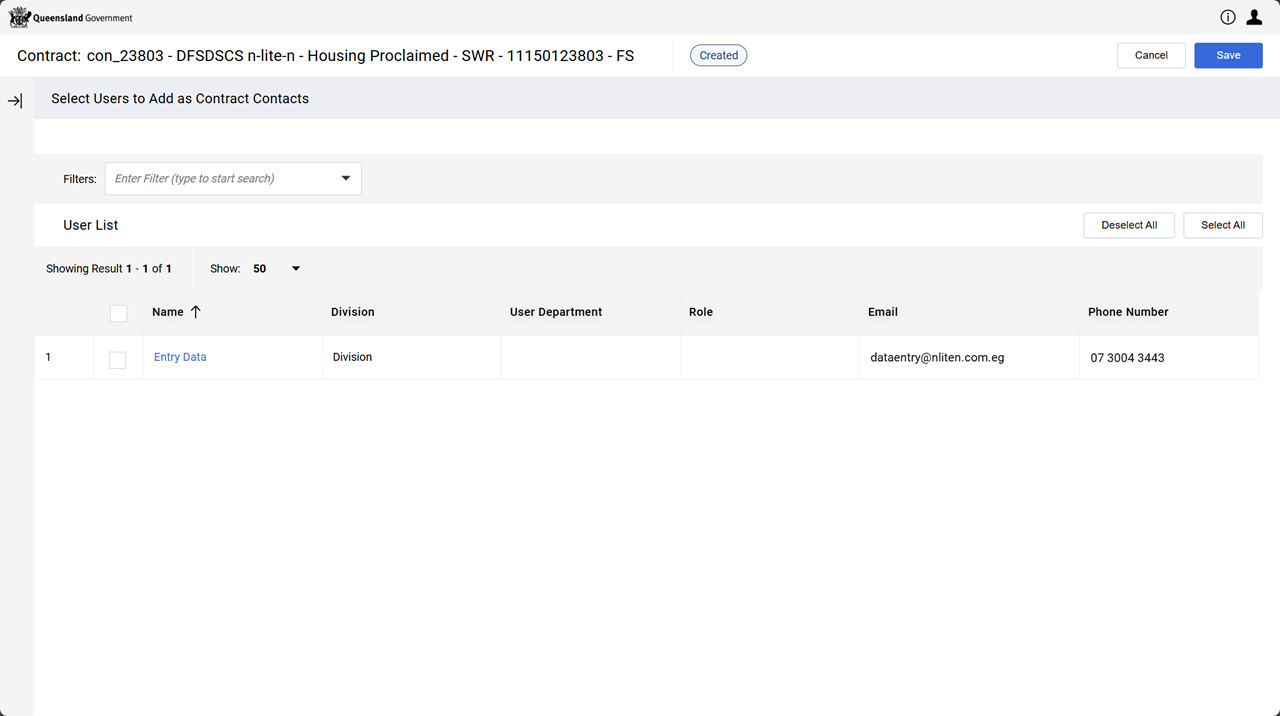Open the Entry Data user link
The height and width of the screenshot is (716, 1280).
(180, 357)
